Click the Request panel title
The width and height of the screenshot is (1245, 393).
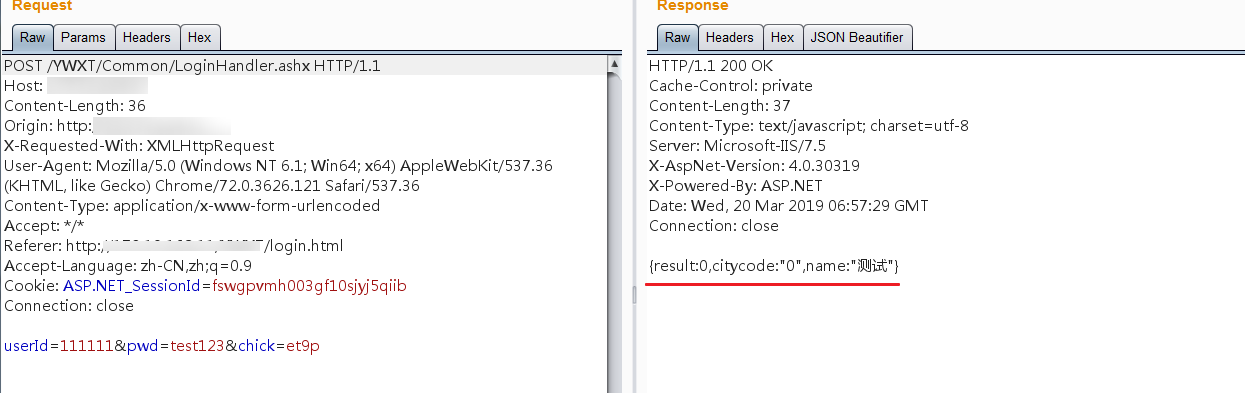pyautogui.click(x=42, y=7)
